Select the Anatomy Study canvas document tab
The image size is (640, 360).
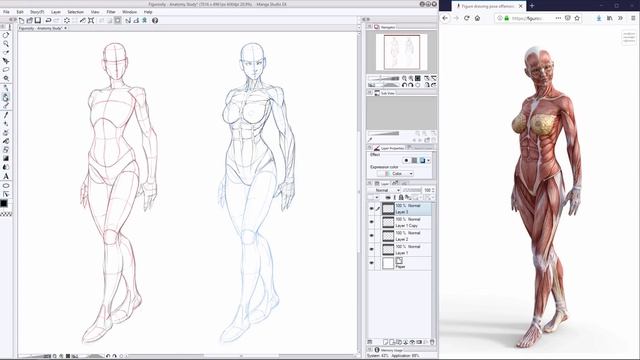click(x=42, y=28)
